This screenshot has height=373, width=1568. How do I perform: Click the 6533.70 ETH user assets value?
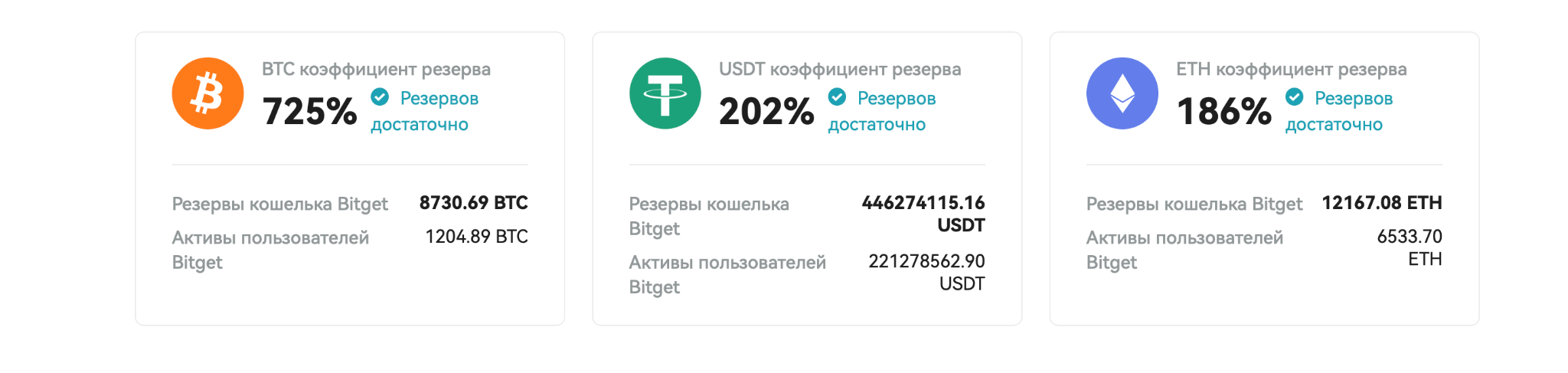tap(1410, 248)
